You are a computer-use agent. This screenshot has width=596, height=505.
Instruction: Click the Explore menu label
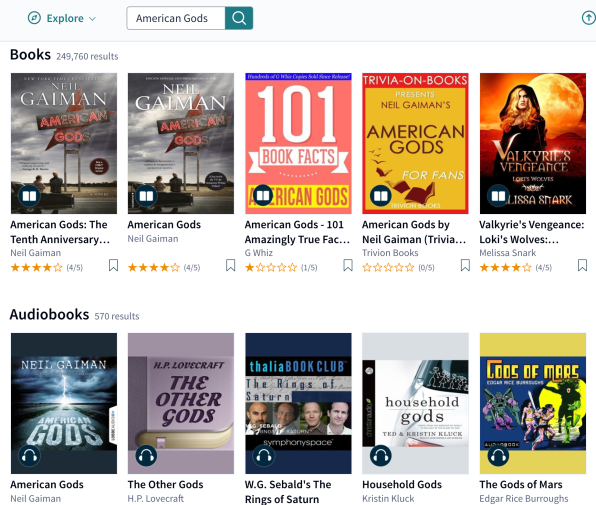[65, 18]
